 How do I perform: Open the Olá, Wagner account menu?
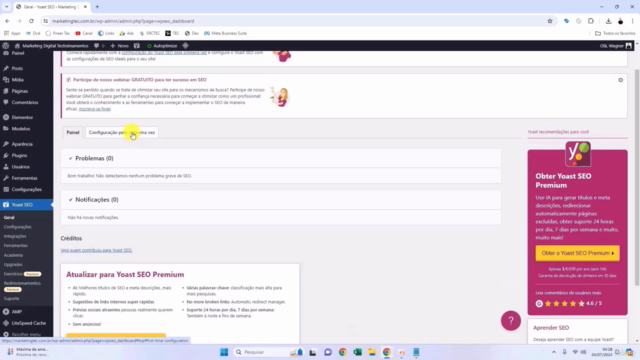616,46
